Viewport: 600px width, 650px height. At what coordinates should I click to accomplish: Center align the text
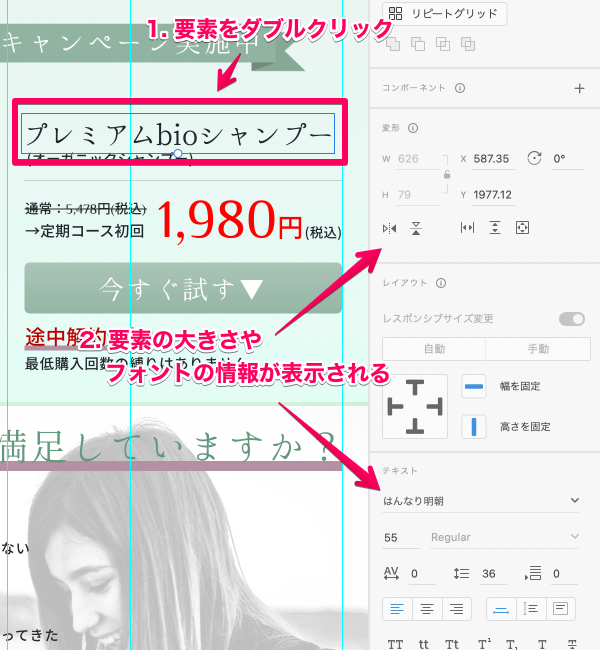(x=427, y=608)
